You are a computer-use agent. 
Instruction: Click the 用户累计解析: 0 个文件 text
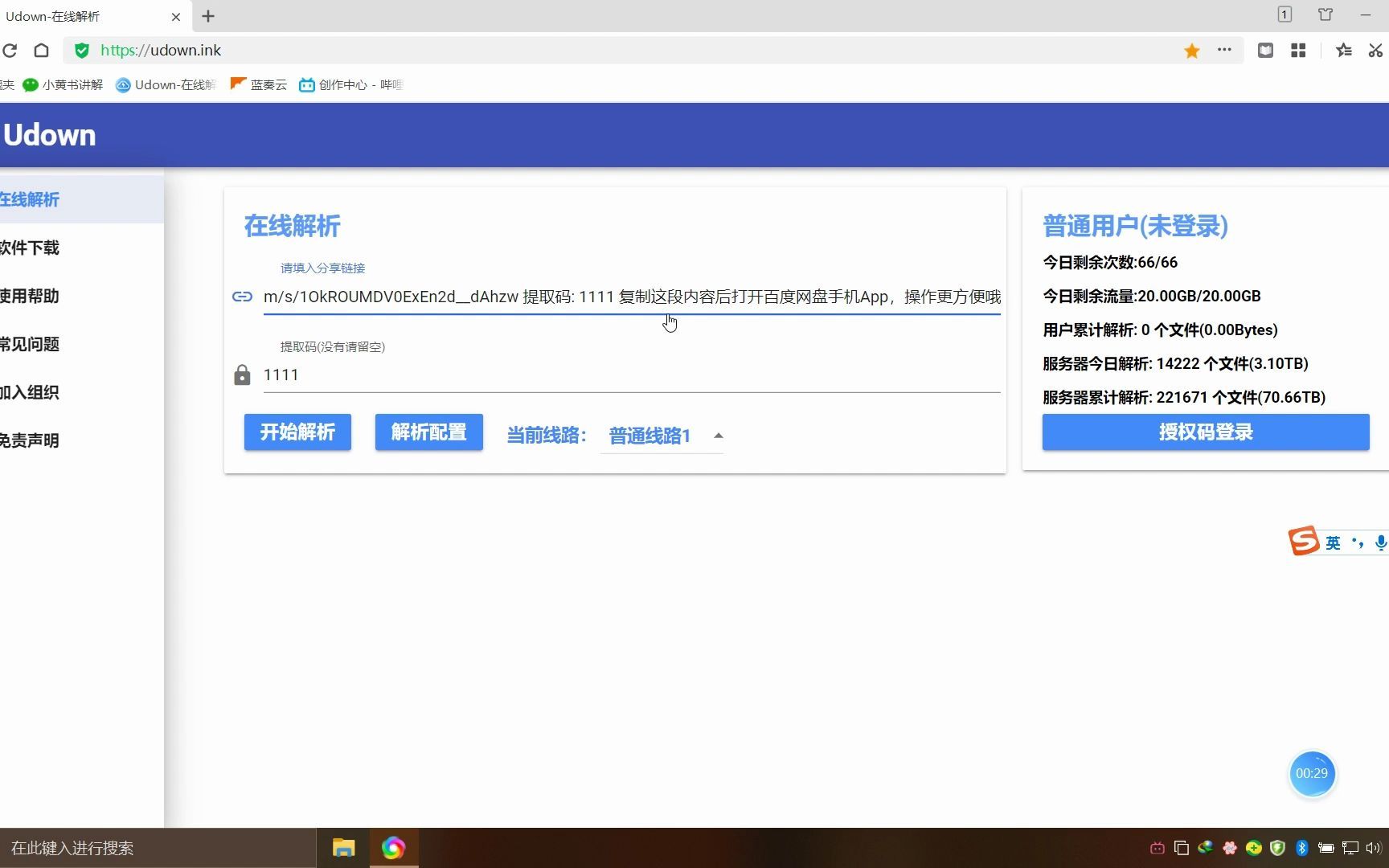coord(1160,330)
